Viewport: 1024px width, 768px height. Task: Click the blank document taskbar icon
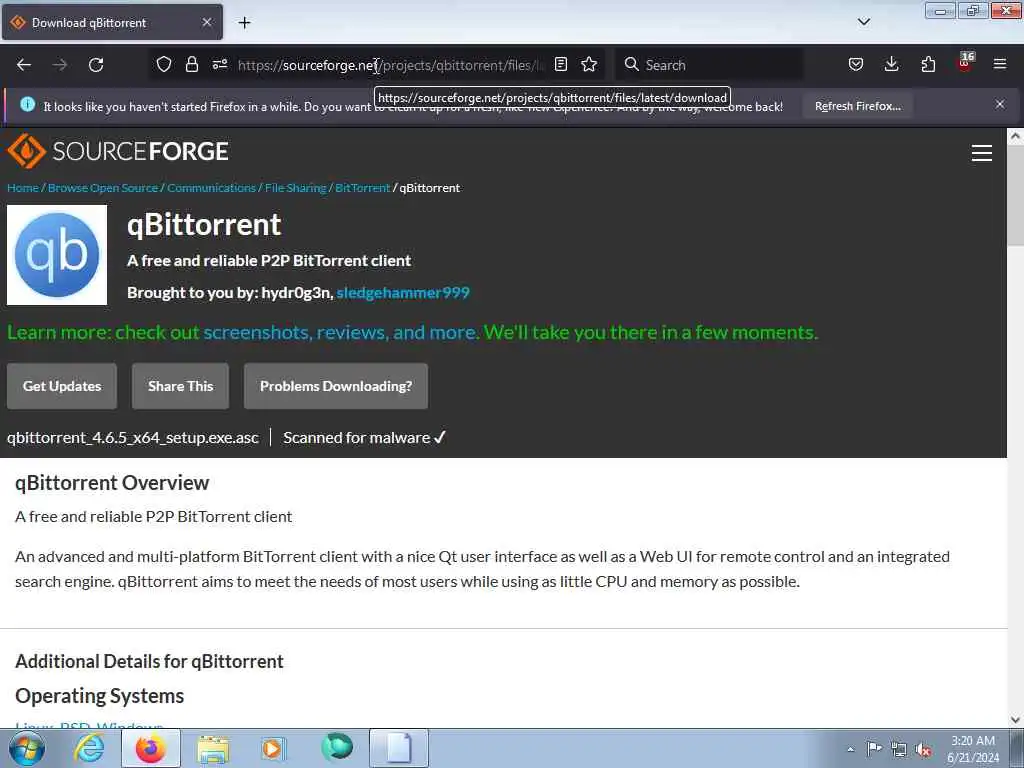tap(399, 748)
